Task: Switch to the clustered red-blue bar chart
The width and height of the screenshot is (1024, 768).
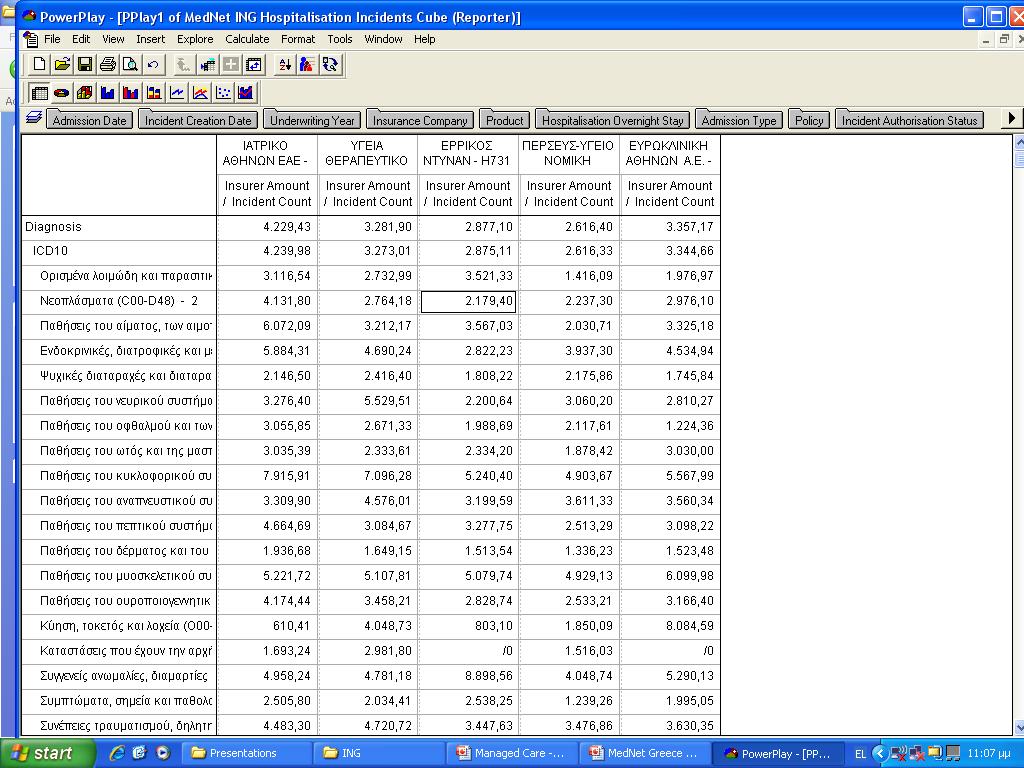Action: click(x=131, y=93)
